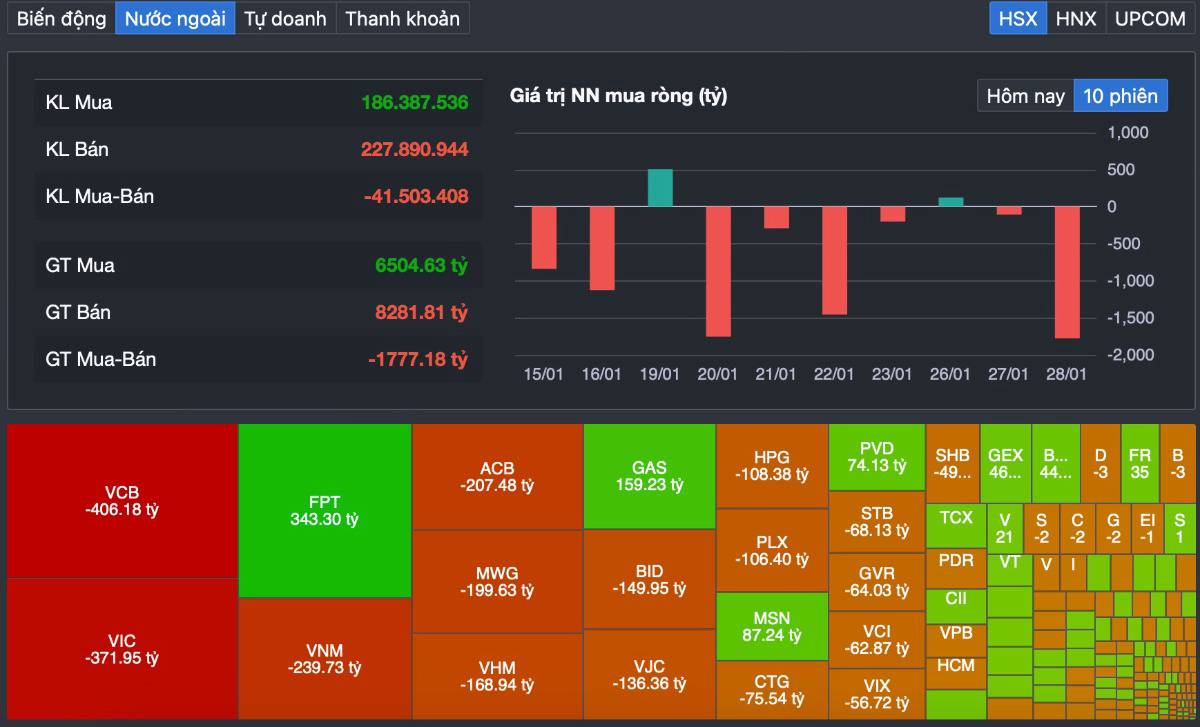Click the FR 35 green tile
The image size is (1200, 727).
point(1140,463)
